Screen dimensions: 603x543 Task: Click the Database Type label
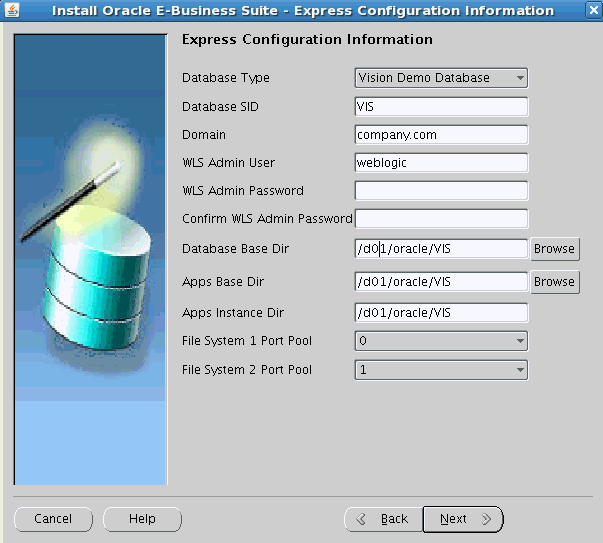[x=226, y=78]
